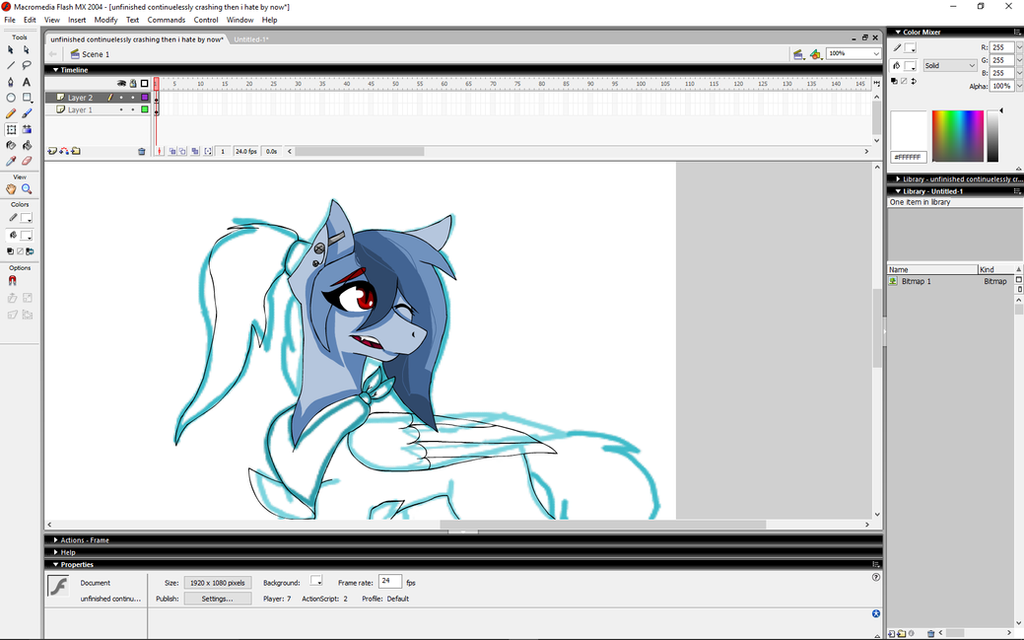The image size is (1024, 640).
Task: Toggle show all layers as outlines
Action: [x=144, y=84]
